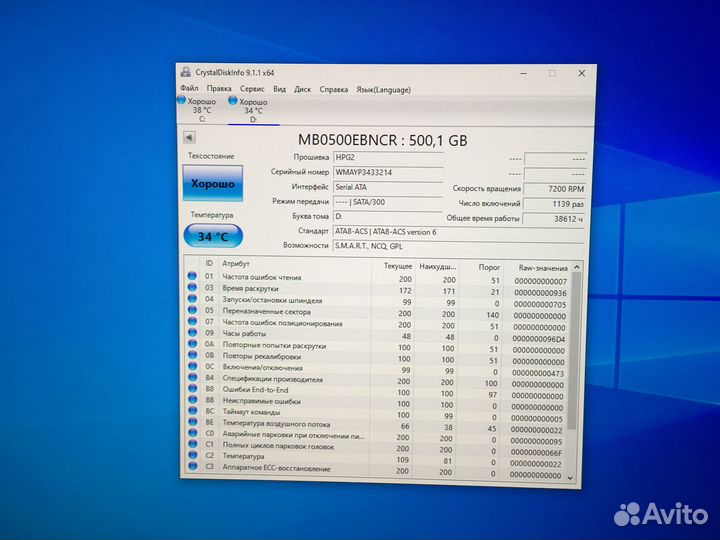The height and width of the screenshot is (540, 720).
Task: Click the Raw-значения column header
Action: pyautogui.click(x=543, y=268)
